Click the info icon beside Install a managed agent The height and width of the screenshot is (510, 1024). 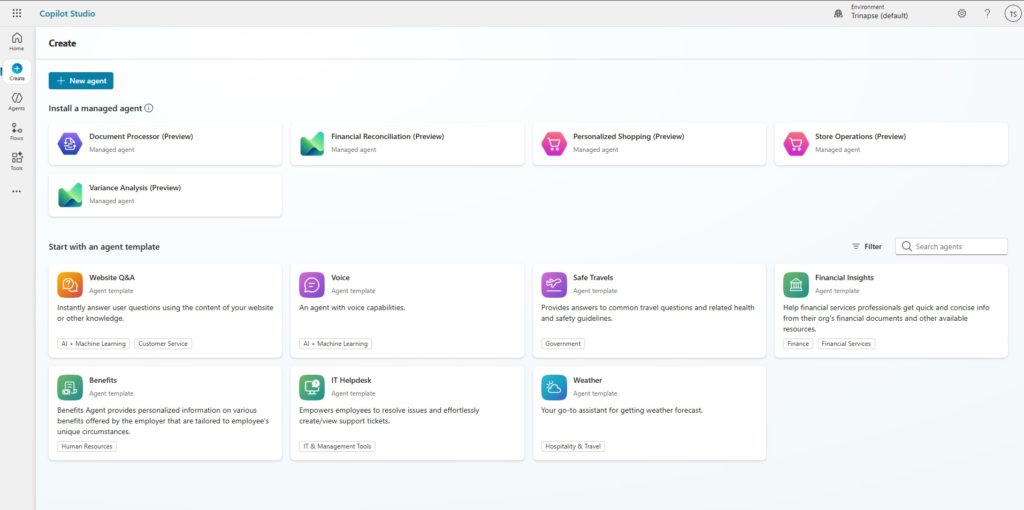149,108
